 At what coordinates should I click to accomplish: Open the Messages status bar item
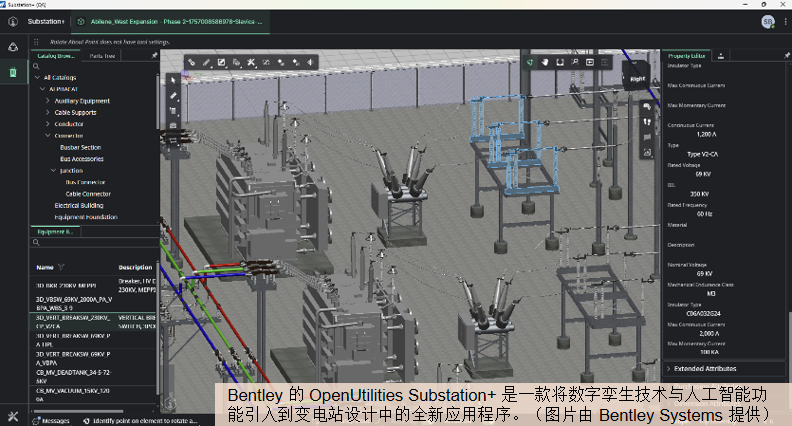click(x=51, y=420)
